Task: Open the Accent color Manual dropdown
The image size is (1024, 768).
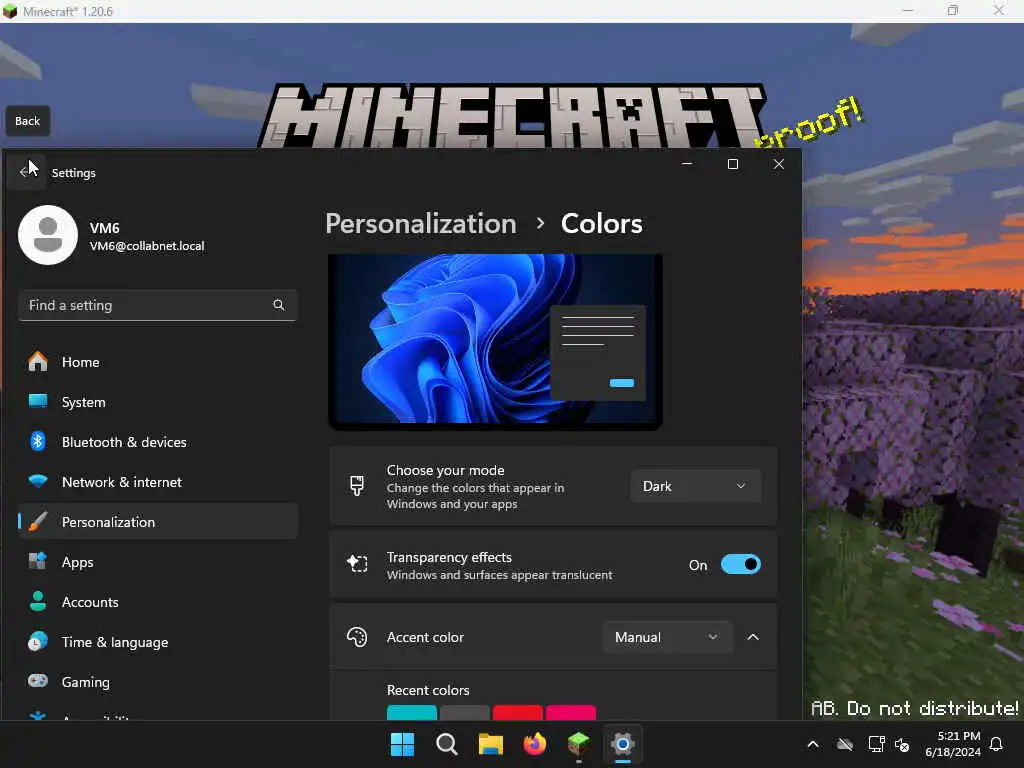Action: pos(667,637)
